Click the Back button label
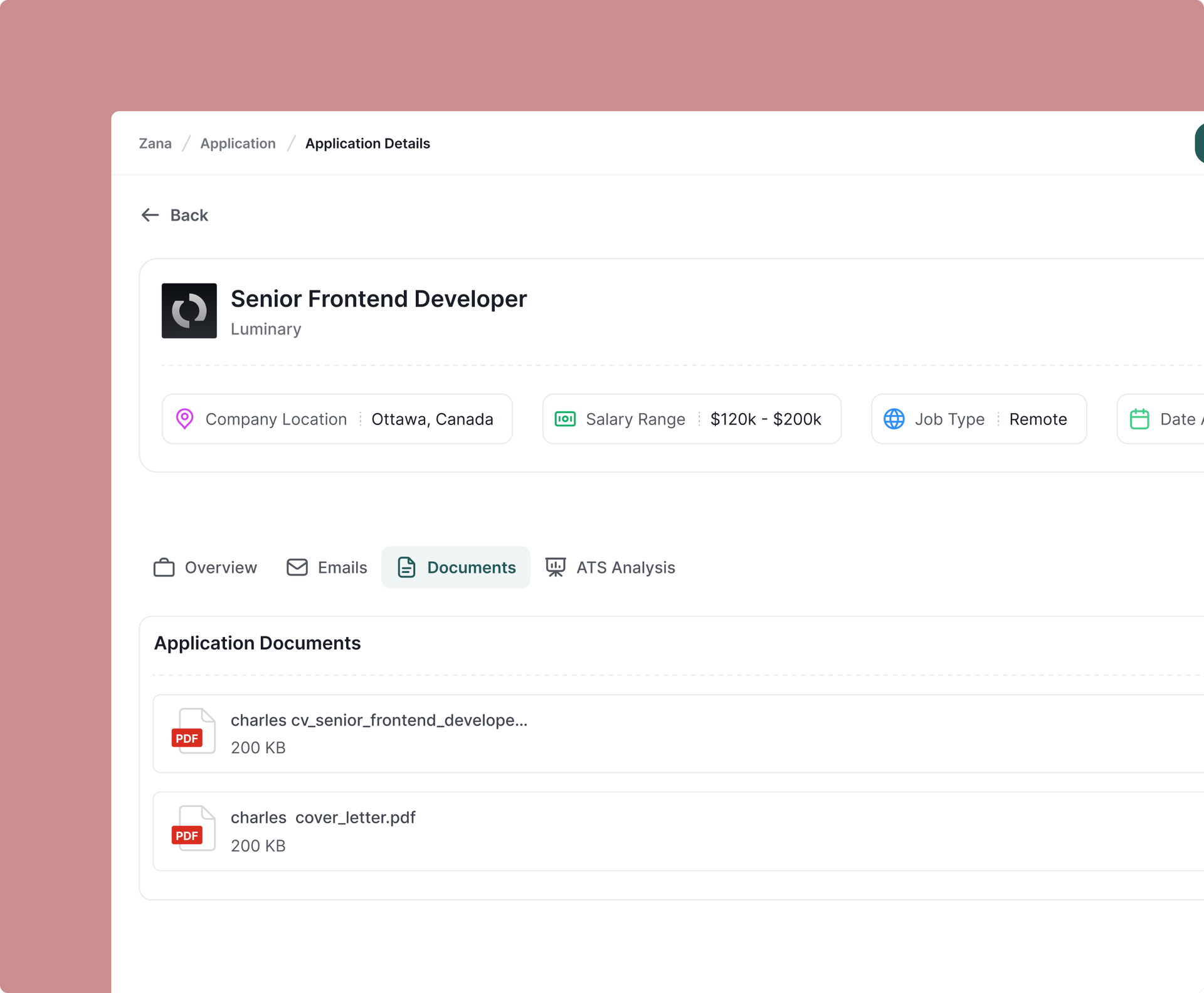 point(189,215)
